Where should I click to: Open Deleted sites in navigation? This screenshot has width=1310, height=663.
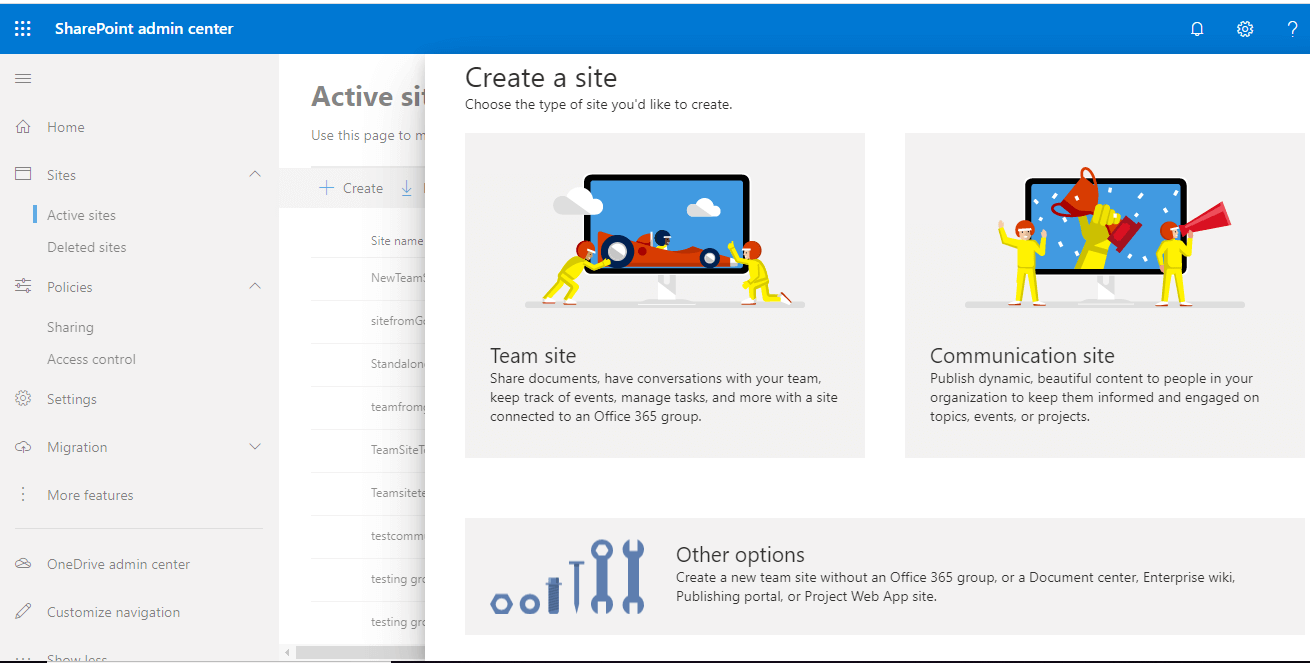coord(87,247)
